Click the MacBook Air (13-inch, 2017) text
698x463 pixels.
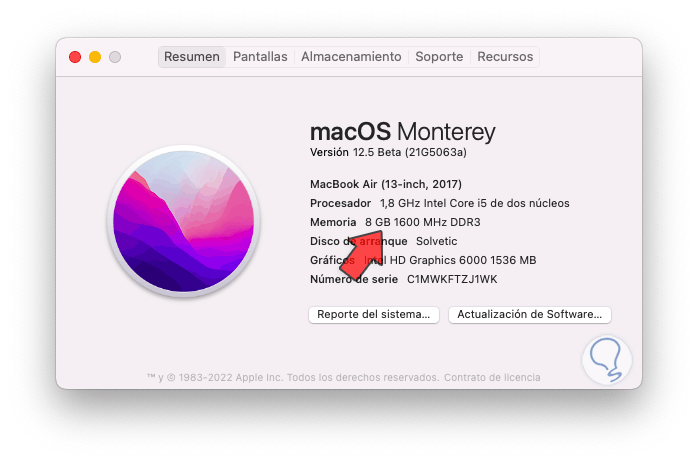pos(386,184)
